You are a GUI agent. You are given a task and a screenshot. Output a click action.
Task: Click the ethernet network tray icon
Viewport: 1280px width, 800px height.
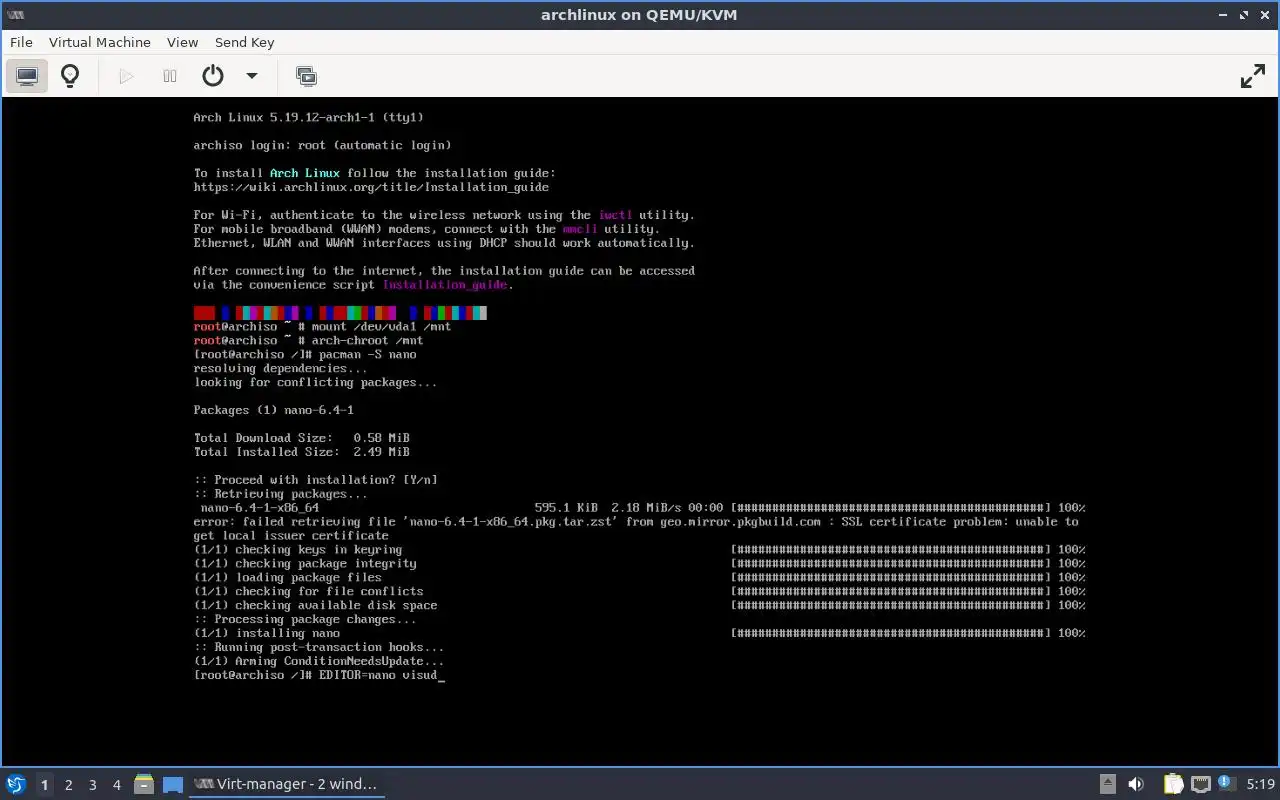pos(1201,784)
